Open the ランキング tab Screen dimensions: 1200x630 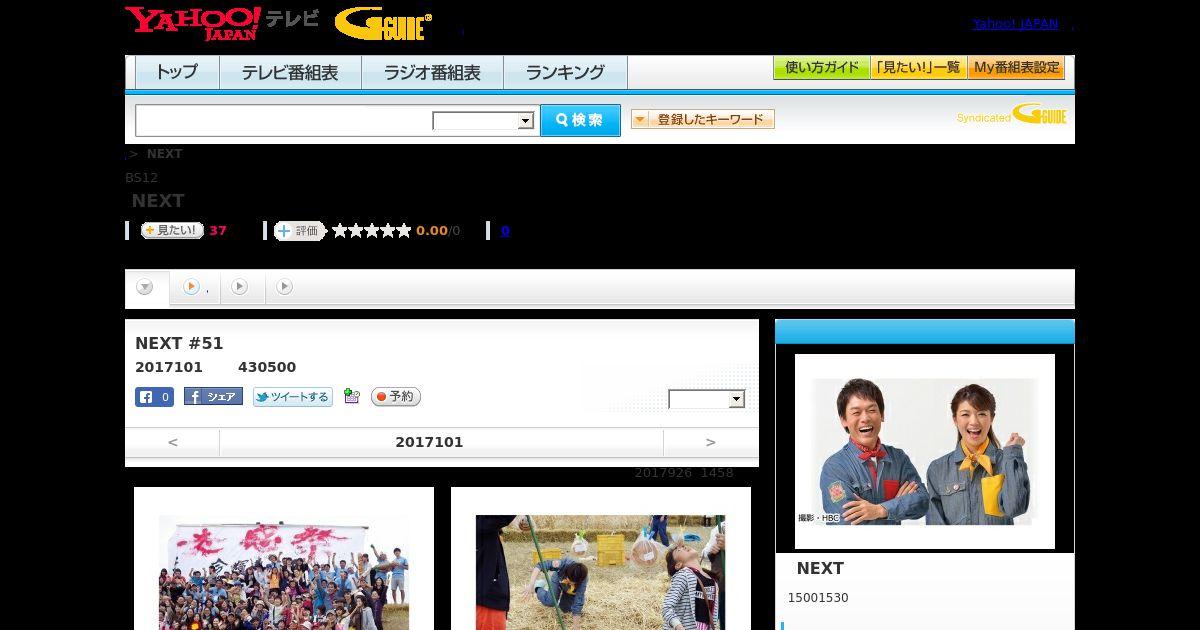(565, 72)
